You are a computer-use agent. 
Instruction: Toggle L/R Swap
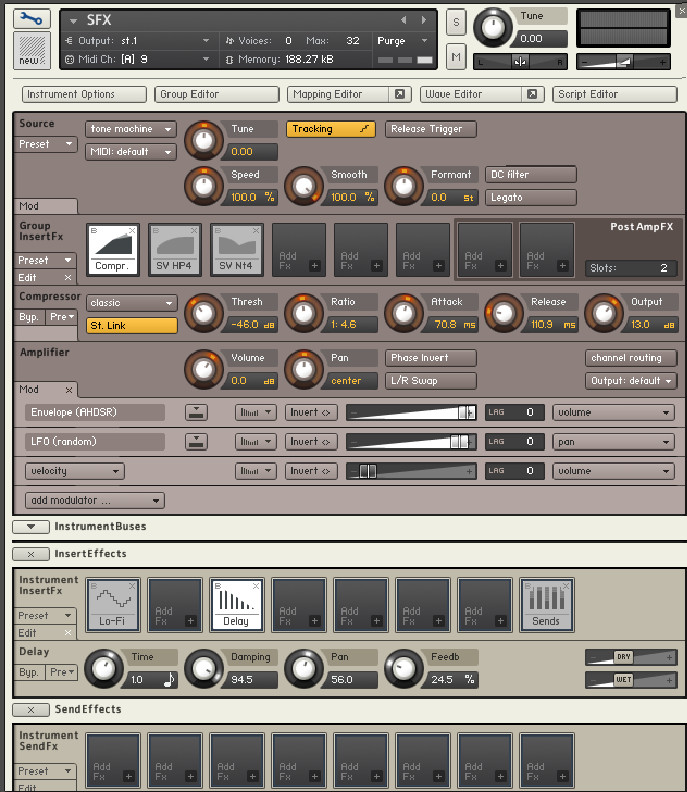click(430, 381)
